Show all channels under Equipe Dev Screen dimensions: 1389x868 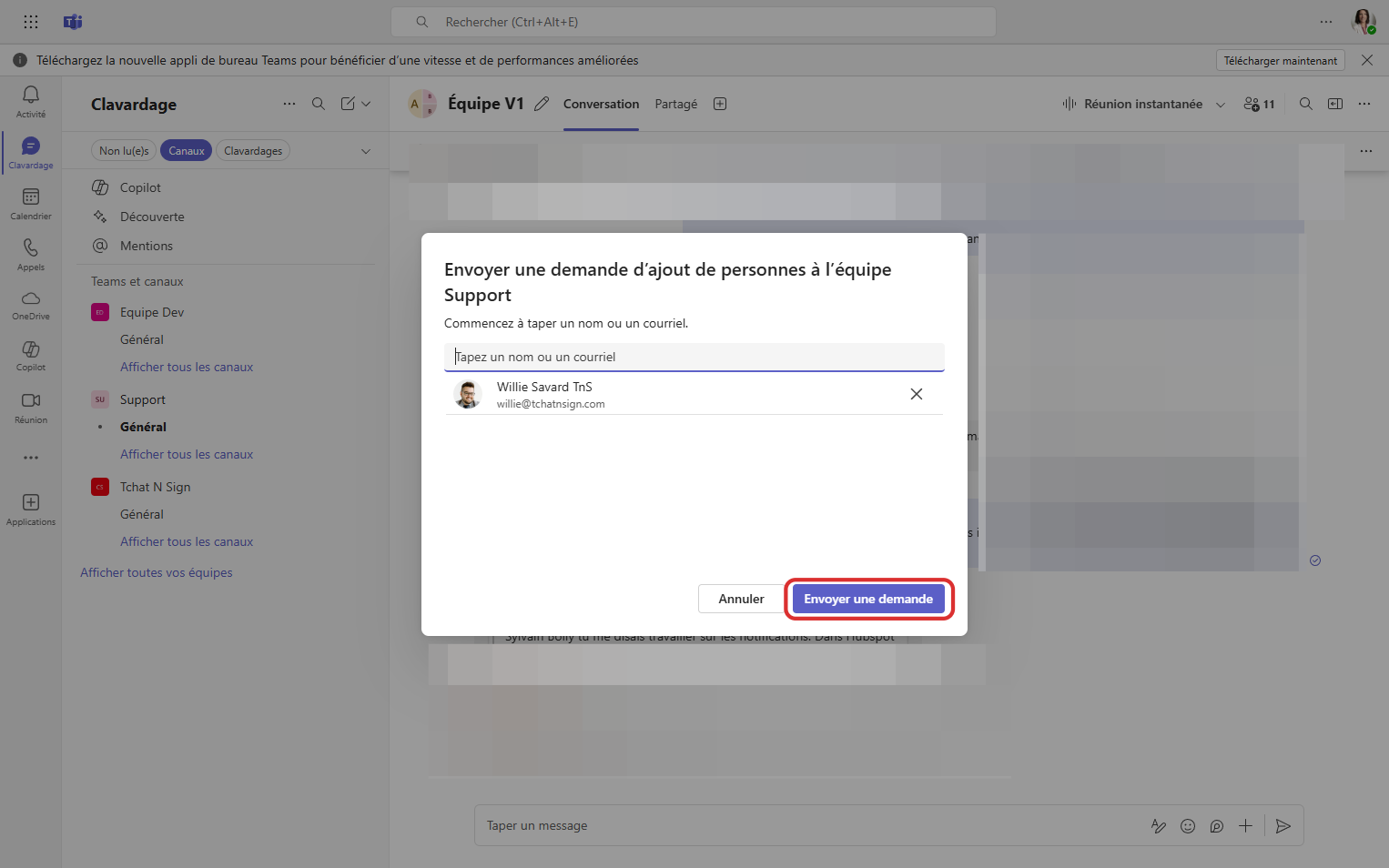click(187, 367)
